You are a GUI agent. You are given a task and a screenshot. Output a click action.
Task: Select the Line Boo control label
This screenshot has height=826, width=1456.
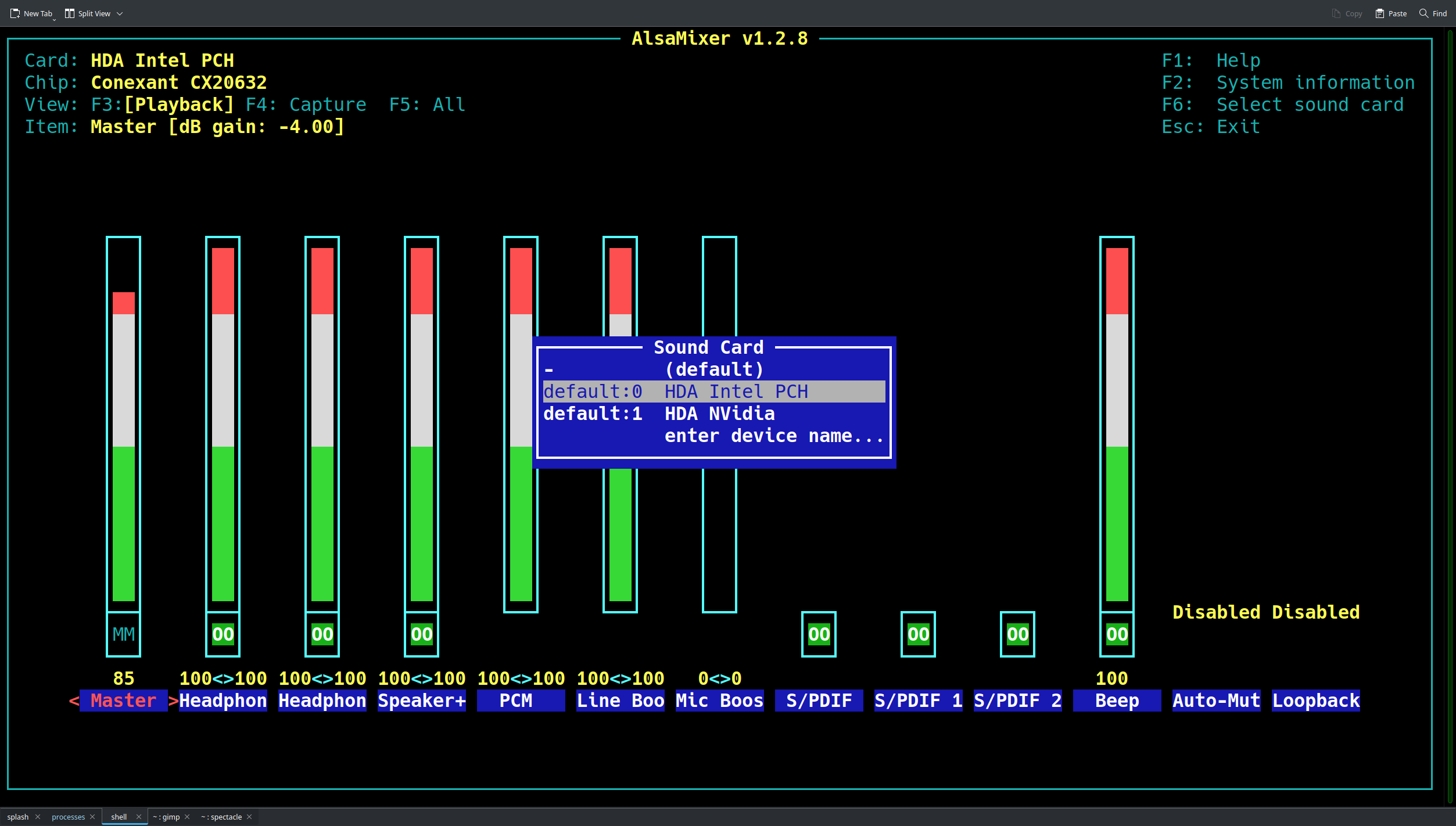[x=621, y=701]
